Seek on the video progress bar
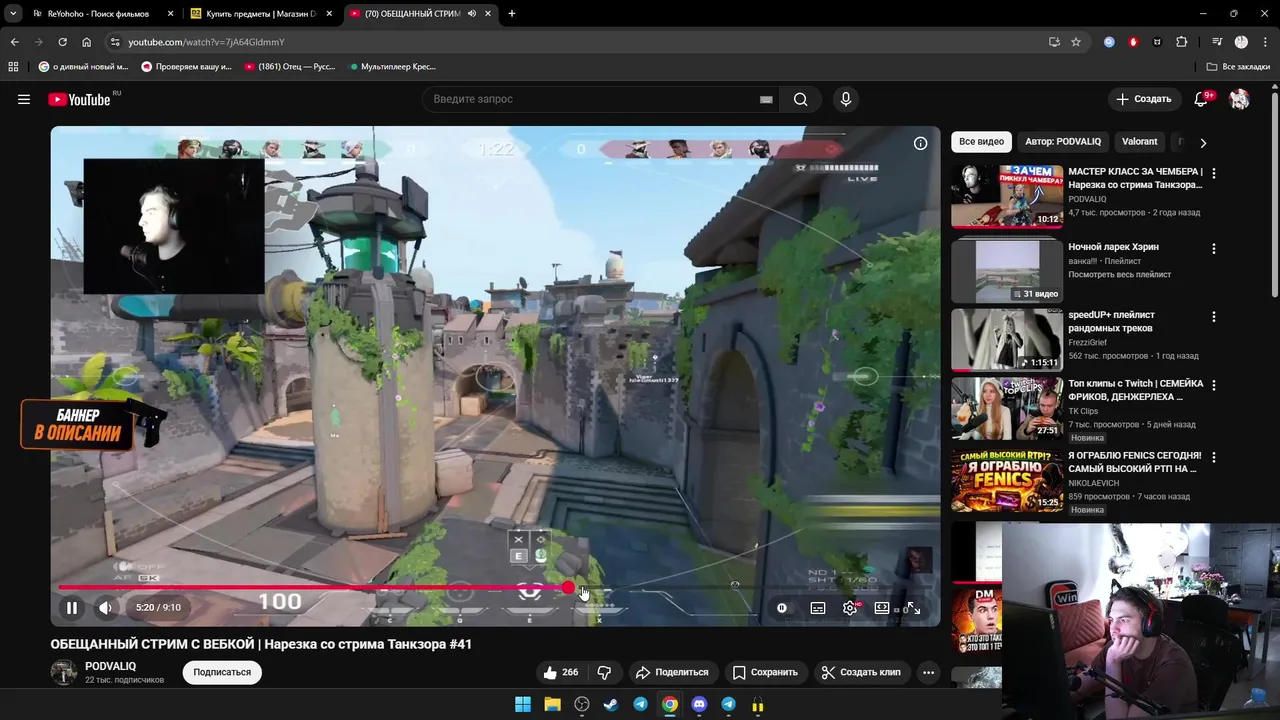Viewport: 1280px width, 720px height. [x=495, y=588]
